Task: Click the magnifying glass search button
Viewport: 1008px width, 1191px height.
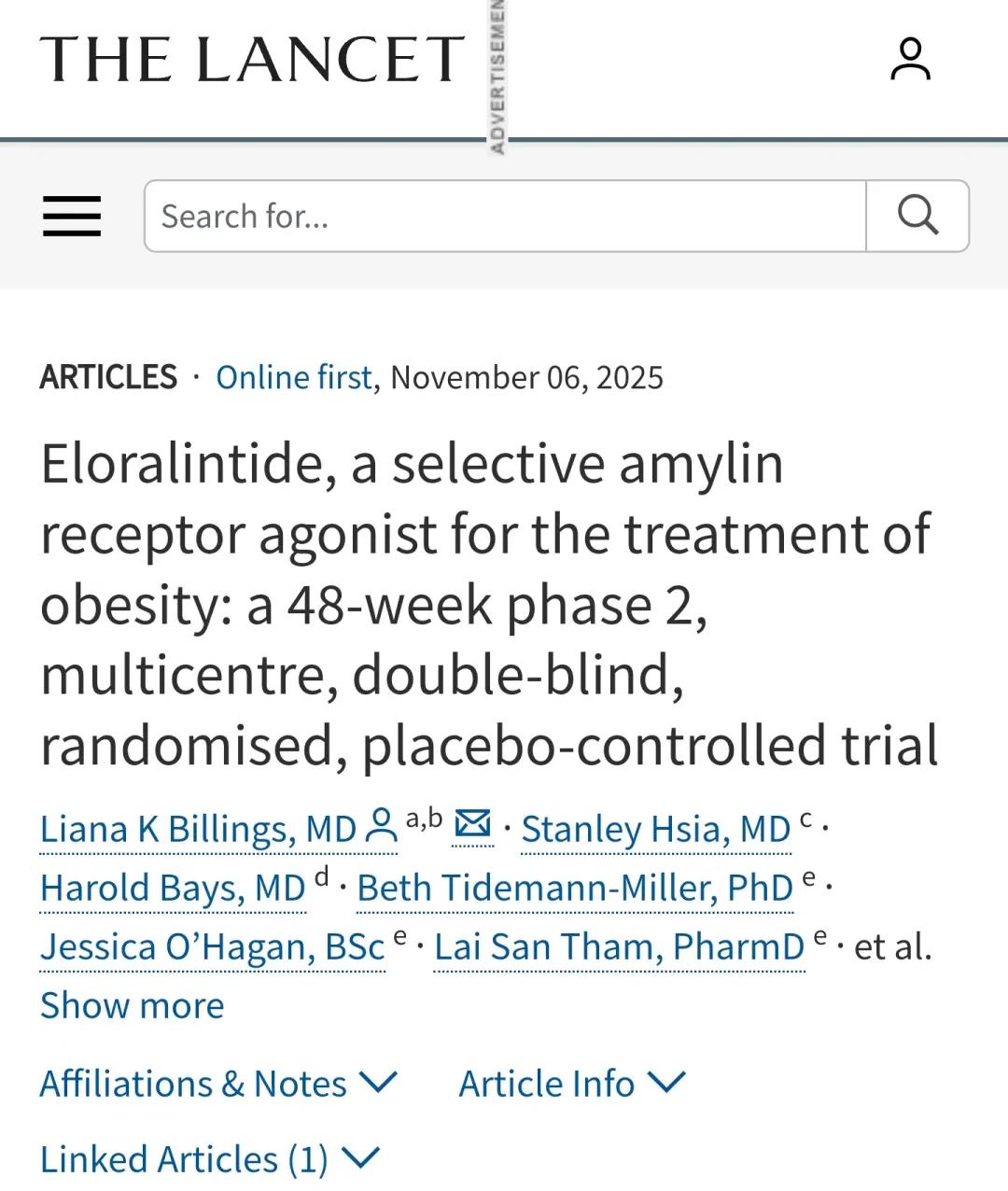Action: [917, 216]
